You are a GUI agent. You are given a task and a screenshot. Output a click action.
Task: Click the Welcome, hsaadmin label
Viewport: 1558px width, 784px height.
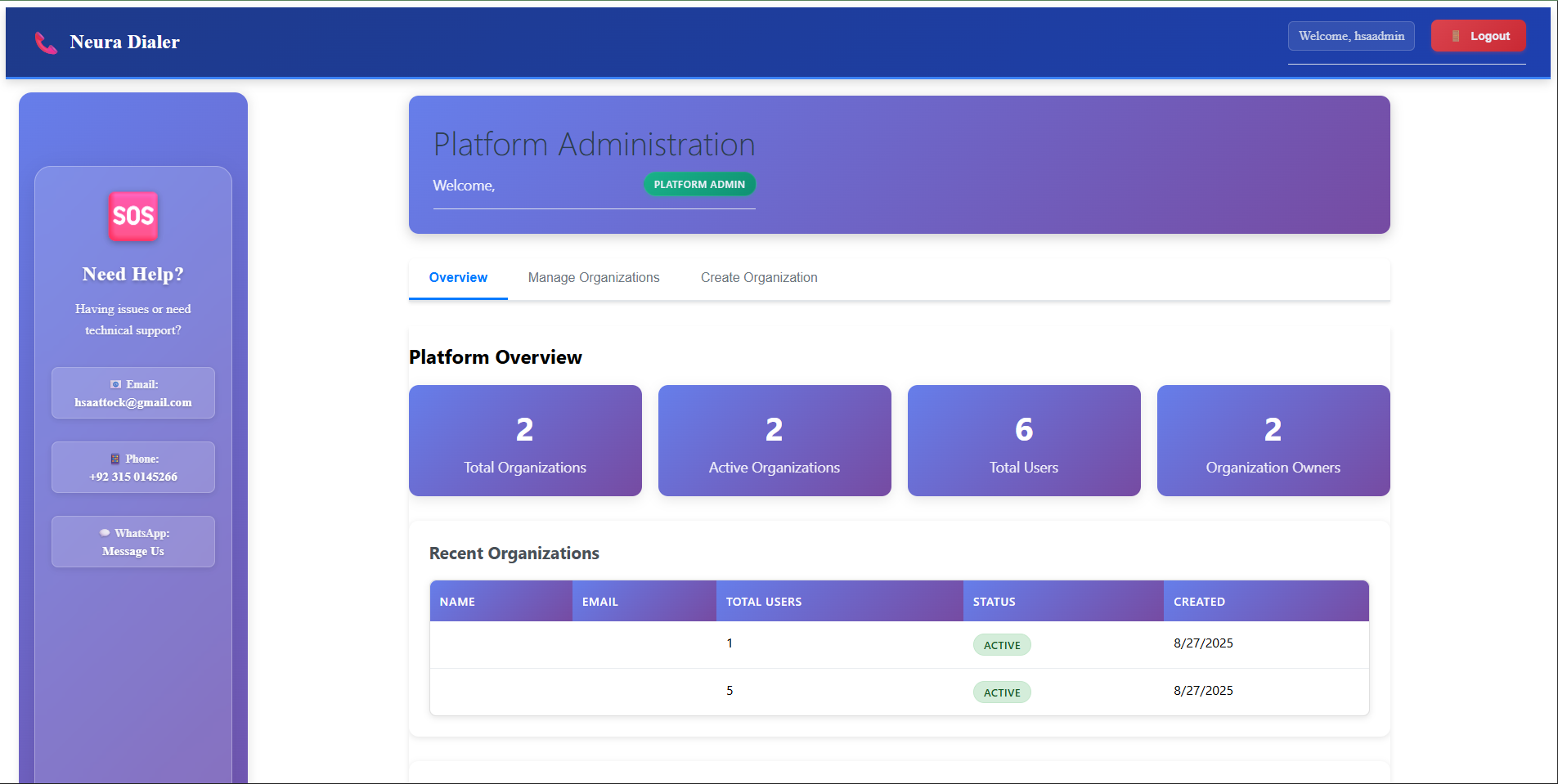[1351, 36]
